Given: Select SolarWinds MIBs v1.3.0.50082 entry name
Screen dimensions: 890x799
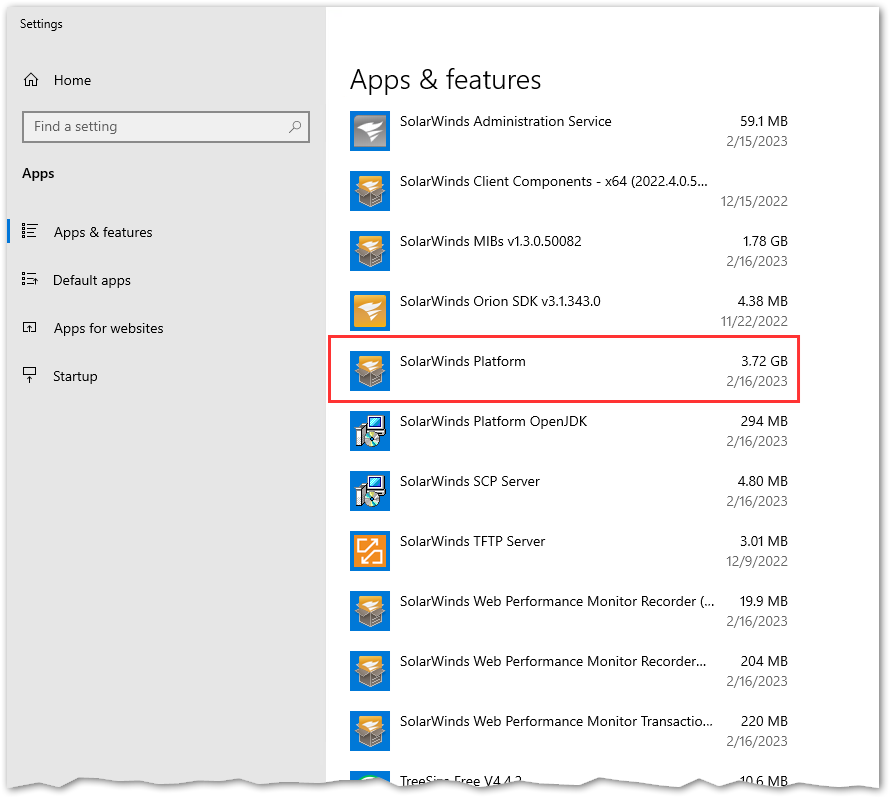Looking at the screenshot, I should (490, 241).
